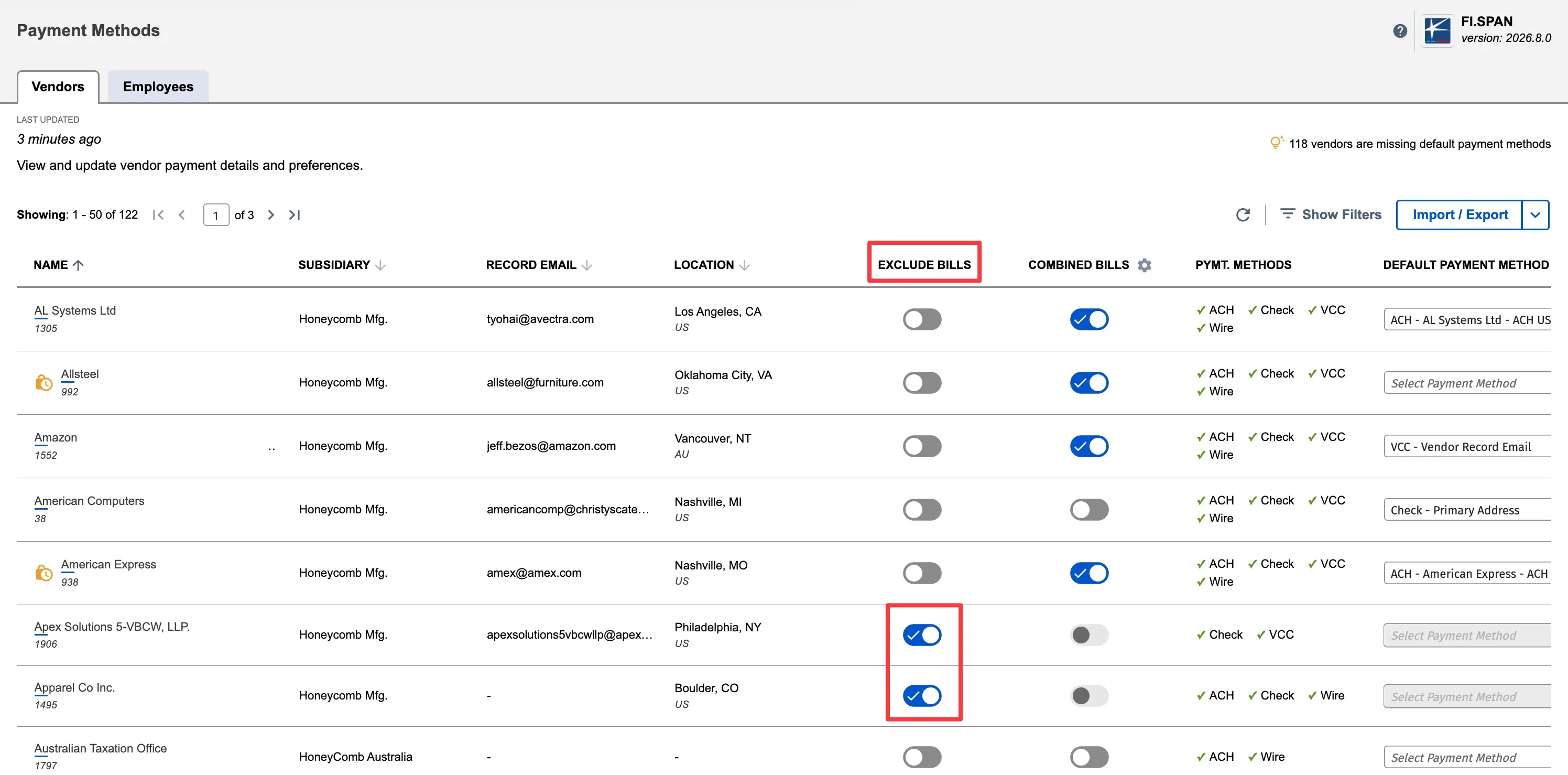Image resolution: width=1568 pixels, height=775 pixels.
Task: Enable Combined Bills for American Computers
Action: click(x=1089, y=510)
